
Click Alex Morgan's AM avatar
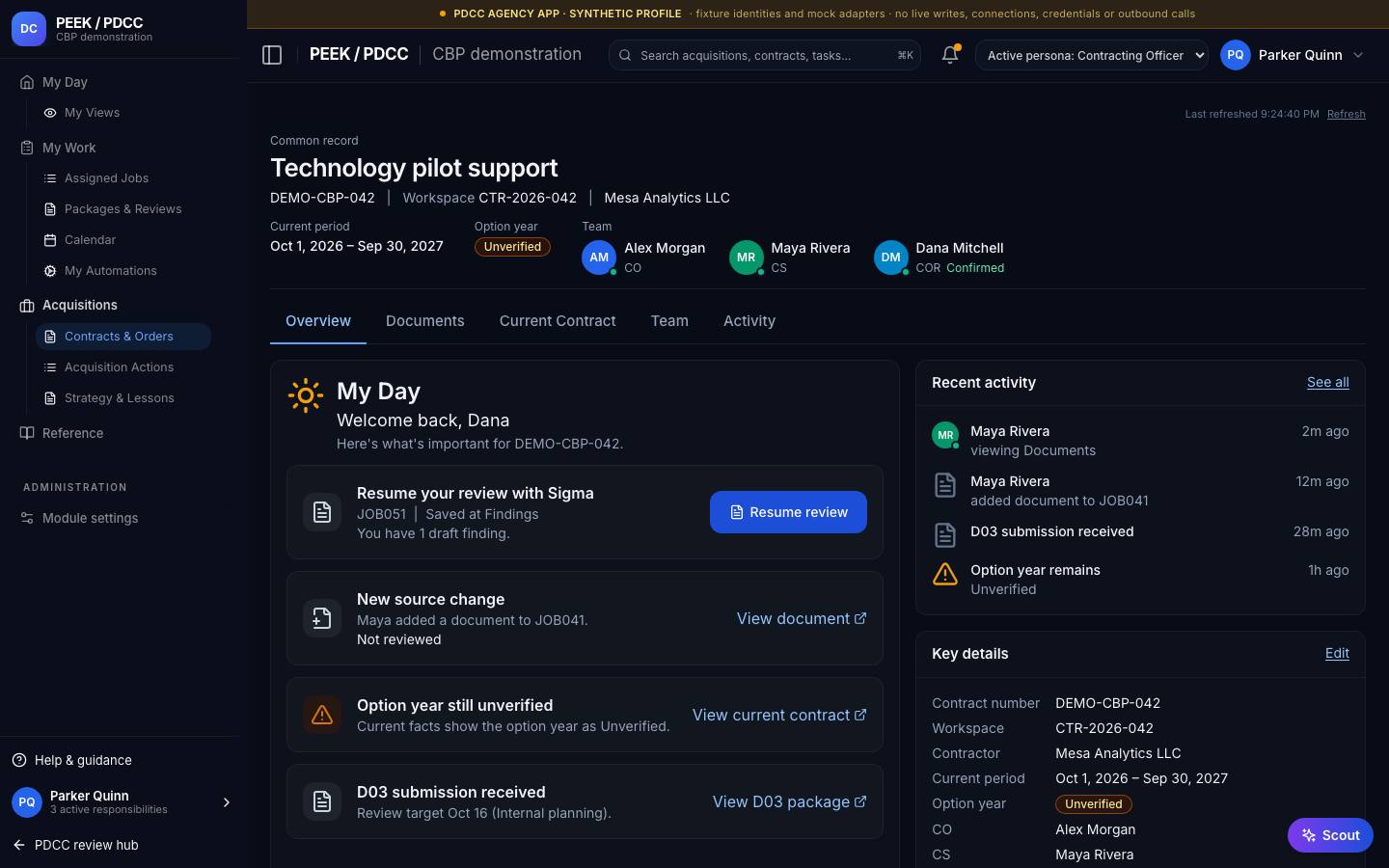tap(599, 258)
